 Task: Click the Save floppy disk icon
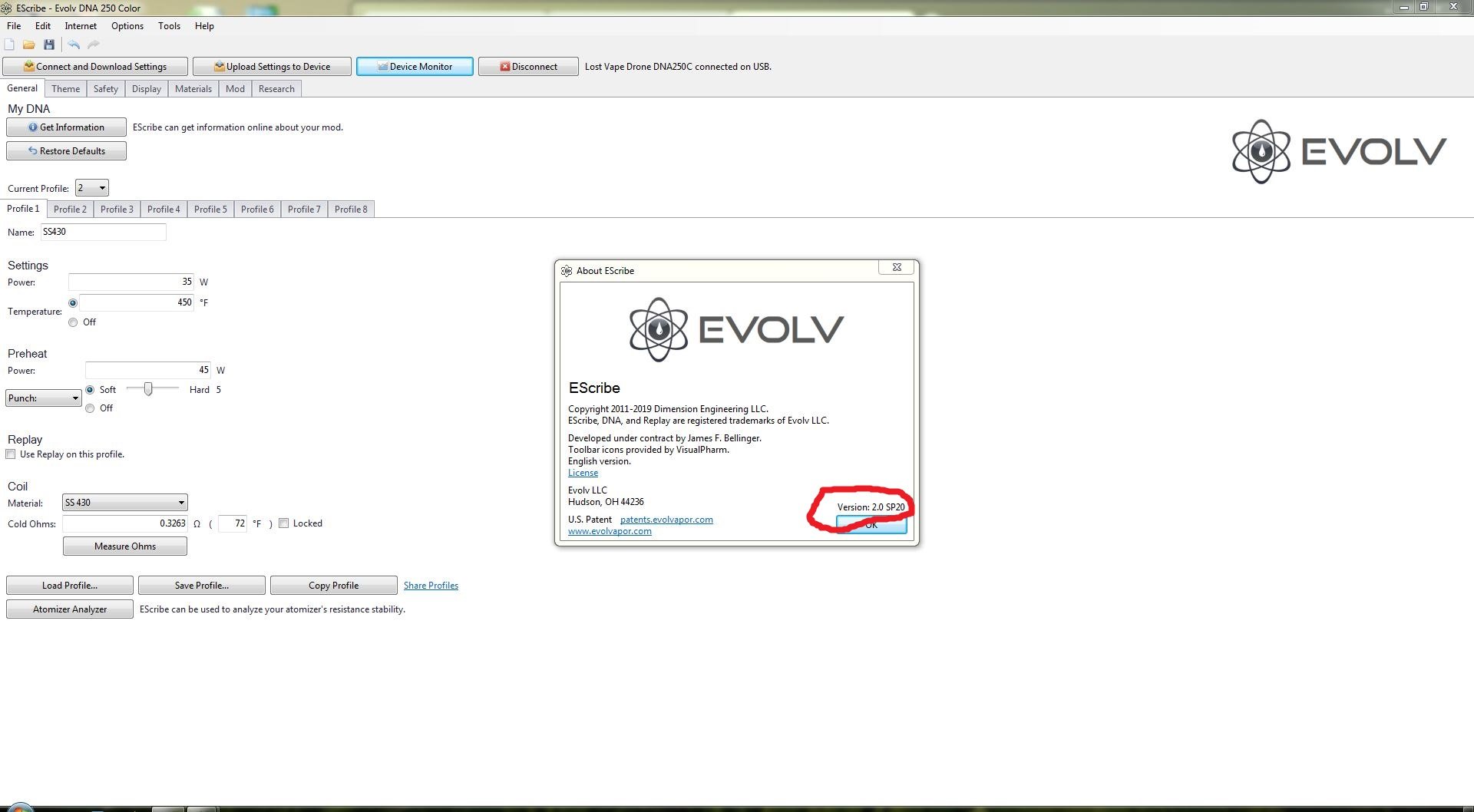(49, 45)
